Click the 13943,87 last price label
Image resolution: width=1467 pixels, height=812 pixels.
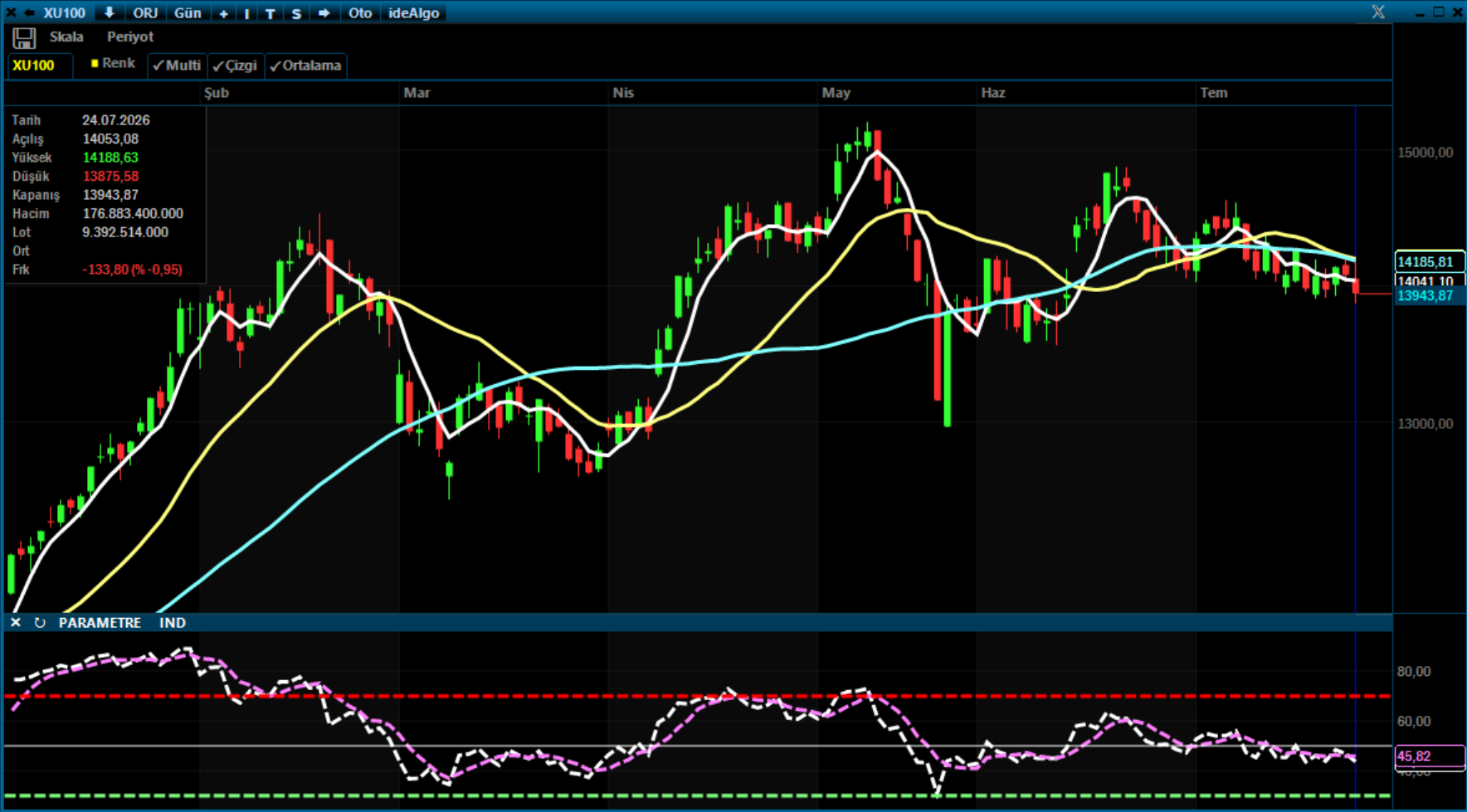coord(1430,296)
